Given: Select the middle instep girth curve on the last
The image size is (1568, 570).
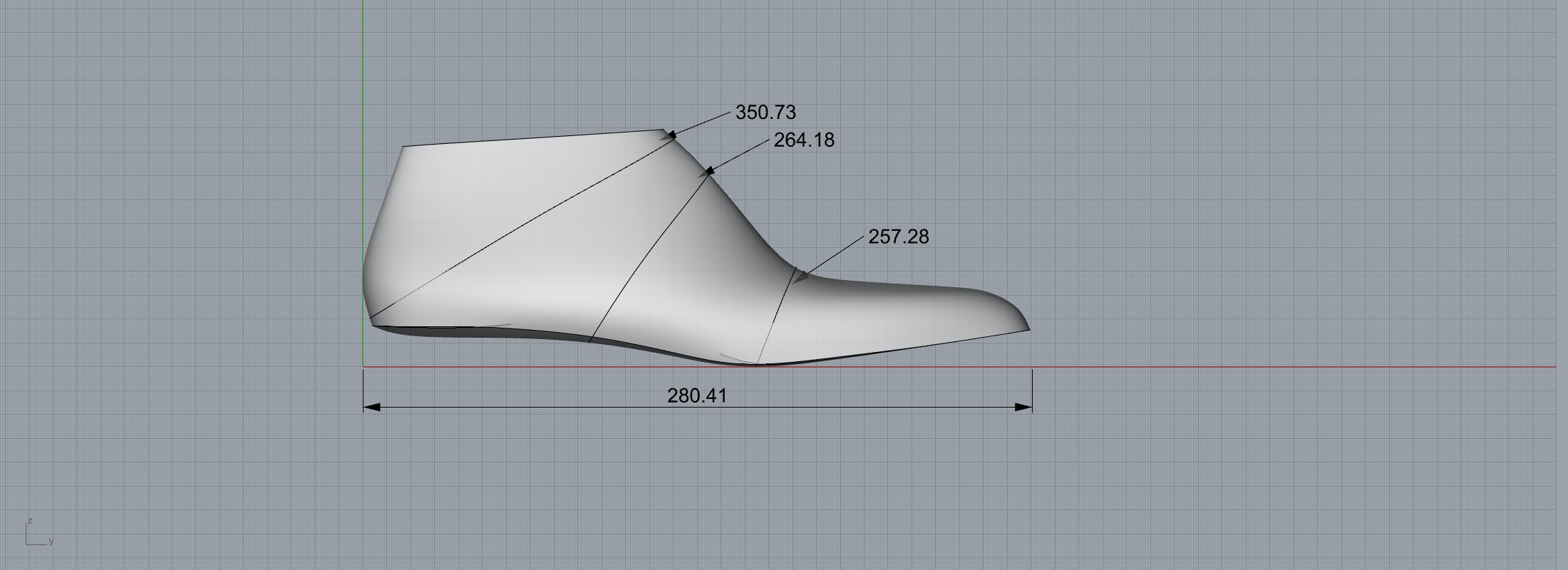Looking at the screenshot, I should click(649, 256).
